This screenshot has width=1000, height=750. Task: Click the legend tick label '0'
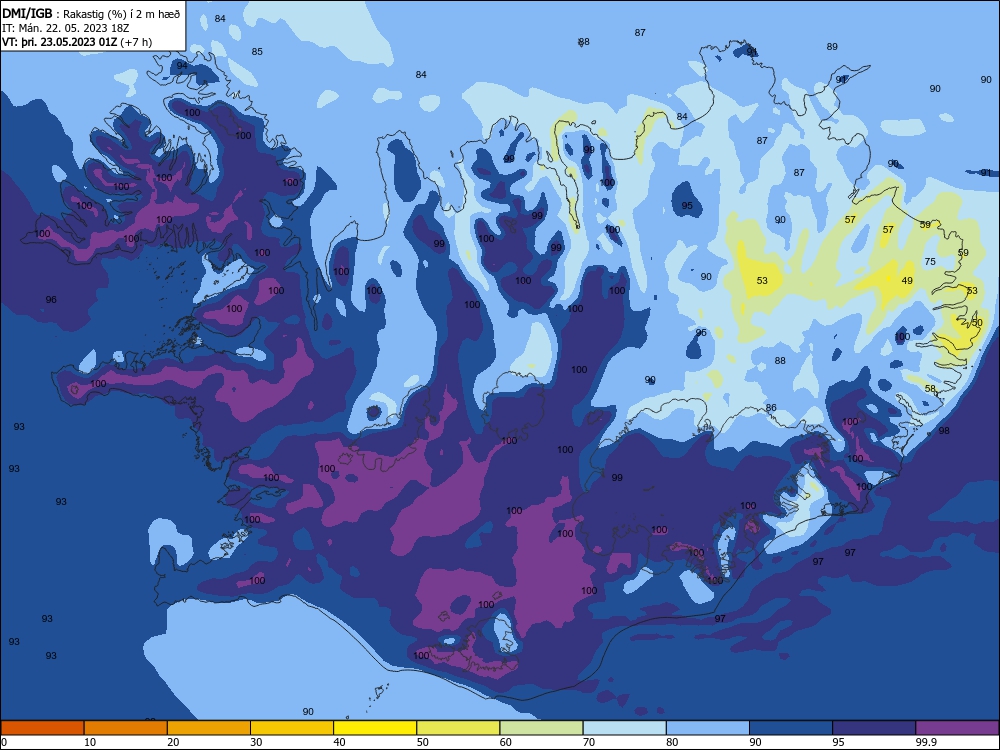[x=4, y=742]
